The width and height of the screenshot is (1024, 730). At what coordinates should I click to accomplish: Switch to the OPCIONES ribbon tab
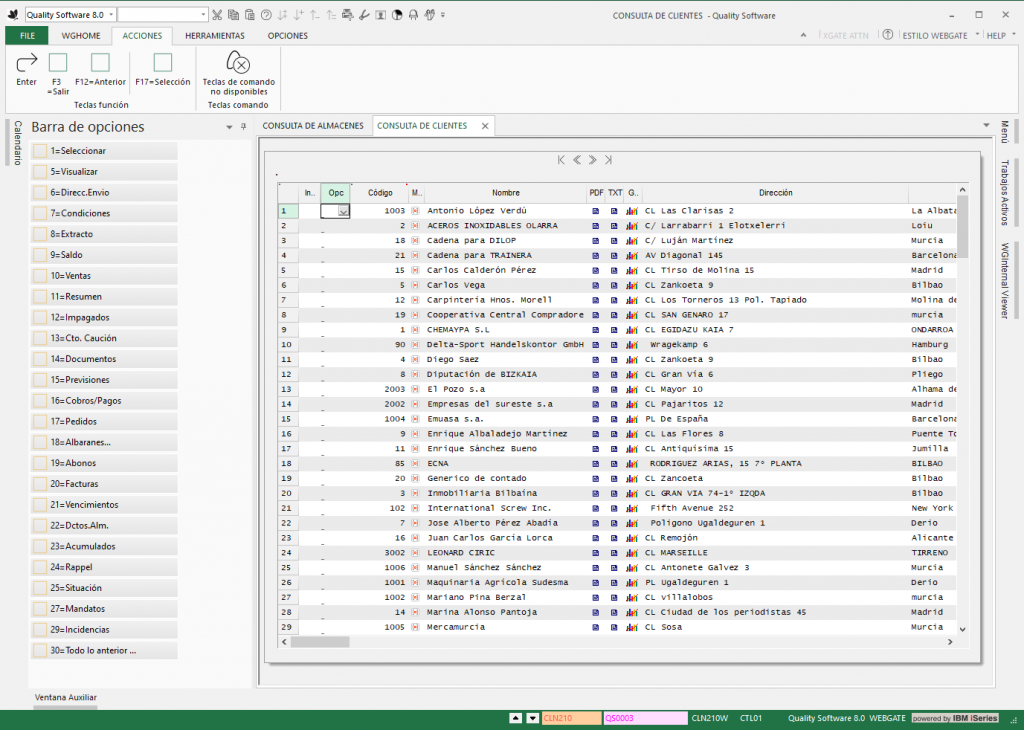click(x=287, y=36)
